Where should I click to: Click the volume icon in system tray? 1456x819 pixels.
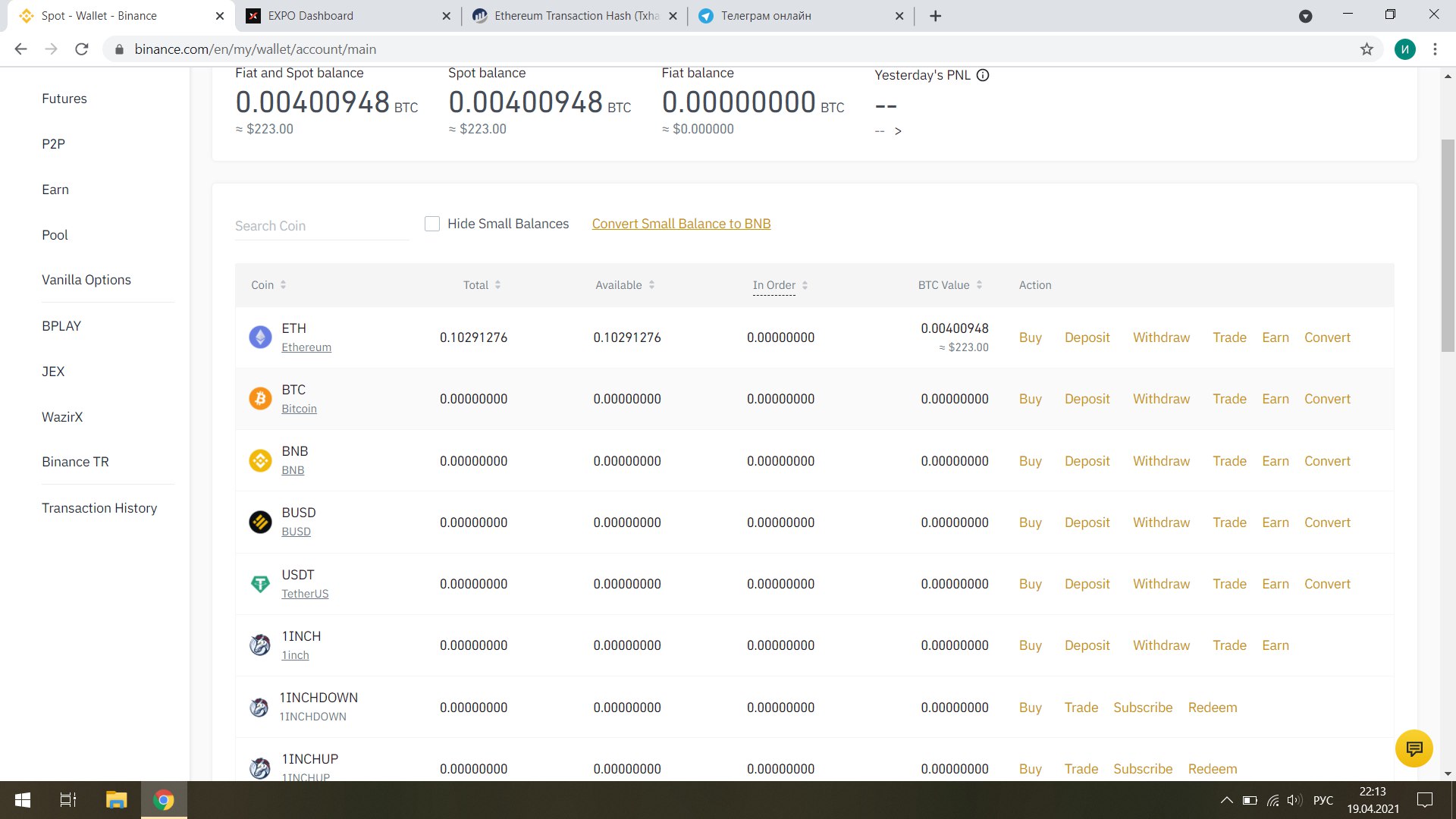pyautogui.click(x=1294, y=800)
